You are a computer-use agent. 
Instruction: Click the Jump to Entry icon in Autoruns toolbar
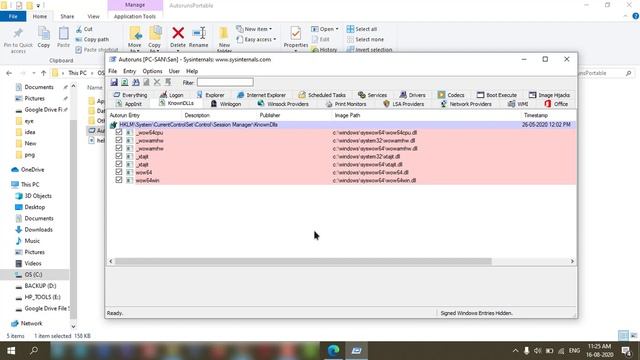click(x=168, y=82)
